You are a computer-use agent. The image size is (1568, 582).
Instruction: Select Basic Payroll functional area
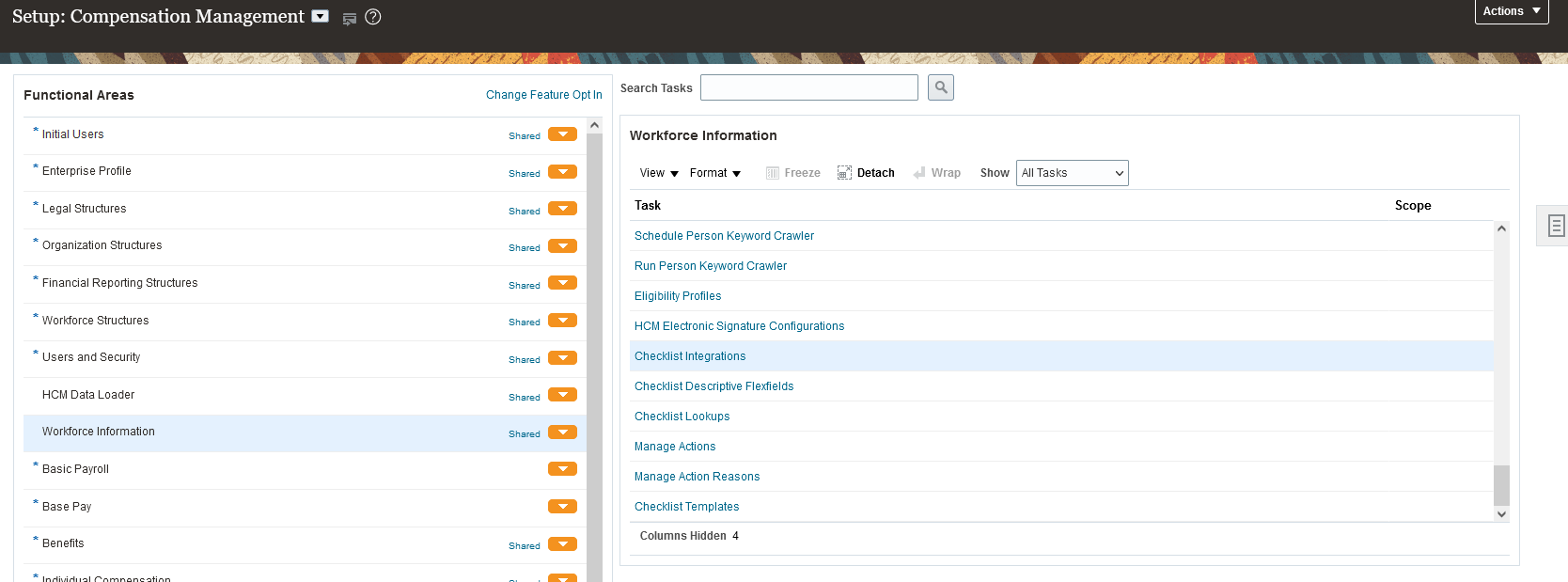pyautogui.click(x=75, y=469)
